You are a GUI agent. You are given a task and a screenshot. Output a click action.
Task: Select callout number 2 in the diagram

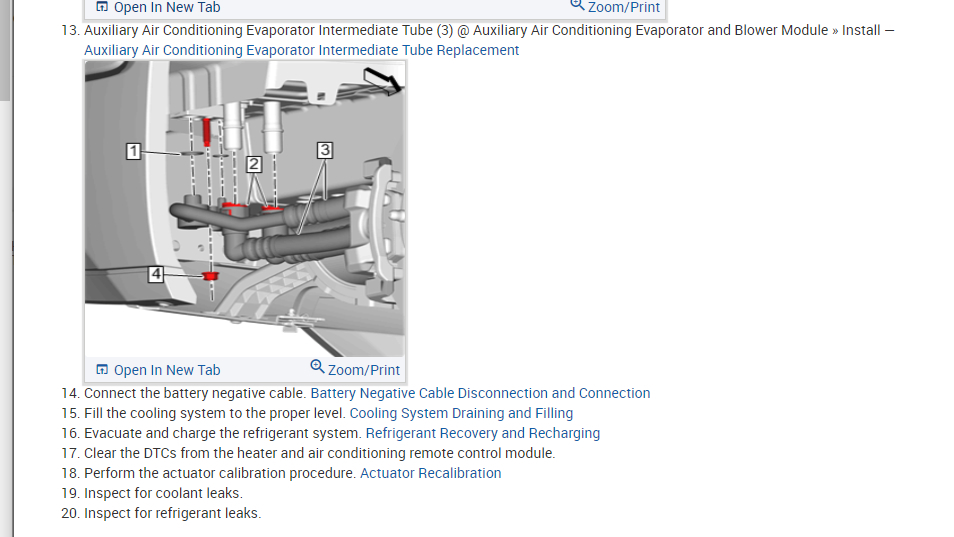click(254, 164)
